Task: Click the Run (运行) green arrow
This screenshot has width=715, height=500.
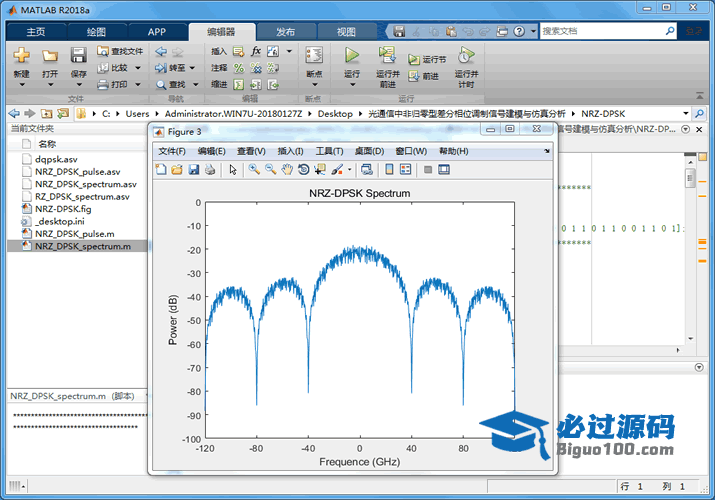Action: pyautogui.click(x=352, y=55)
